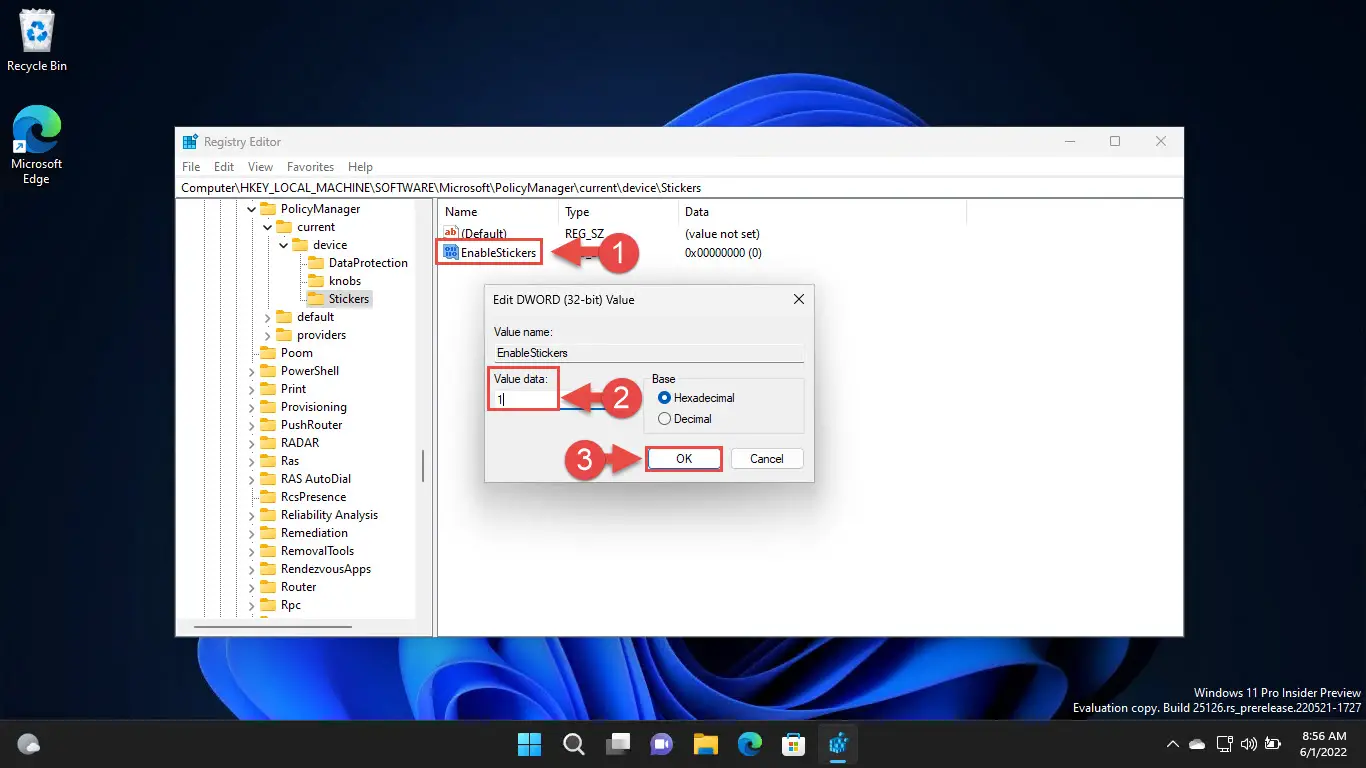
Task: Click the Type column header
Action: (618, 212)
